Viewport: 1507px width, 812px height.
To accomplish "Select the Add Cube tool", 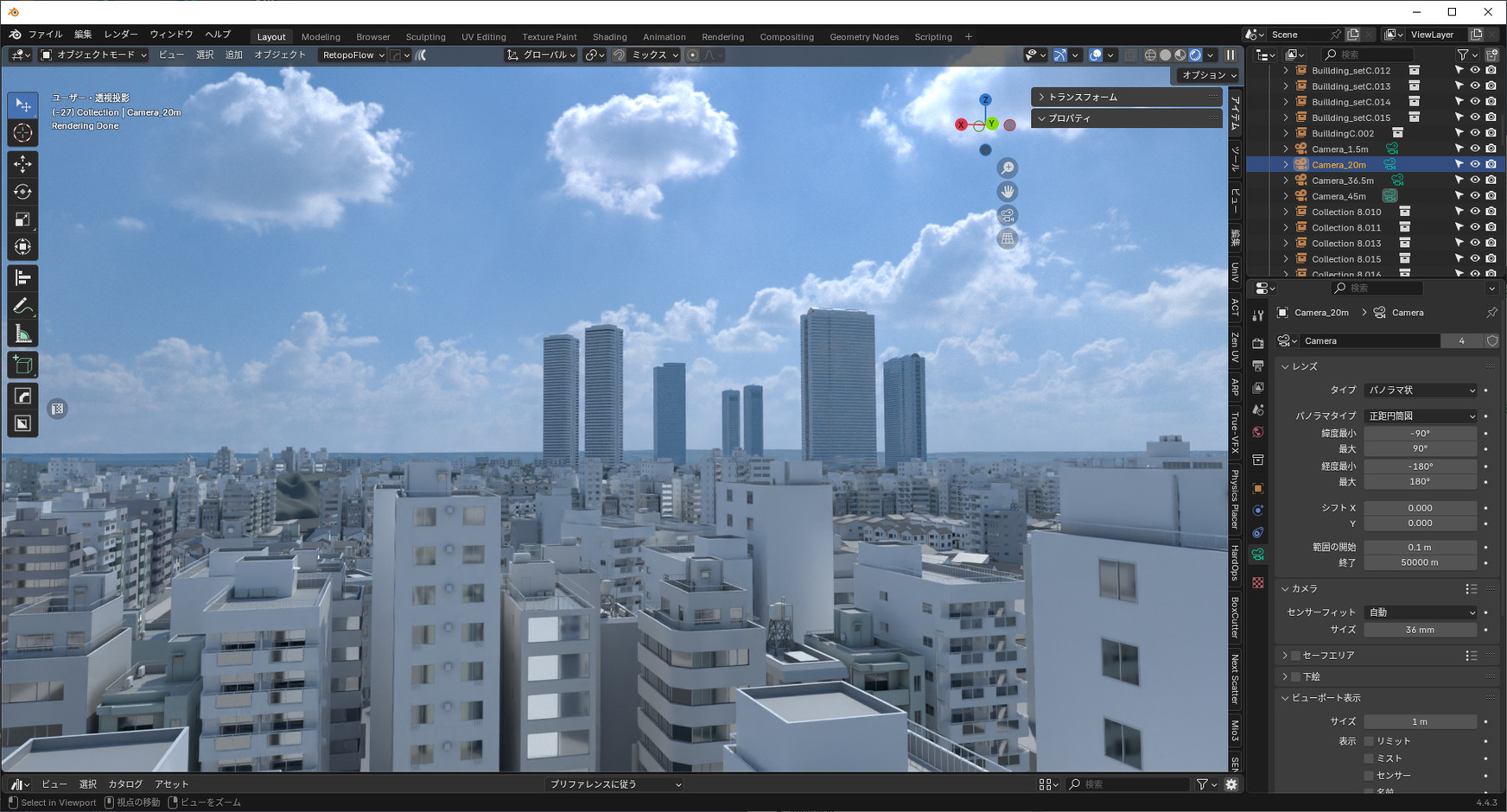I will (23, 365).
